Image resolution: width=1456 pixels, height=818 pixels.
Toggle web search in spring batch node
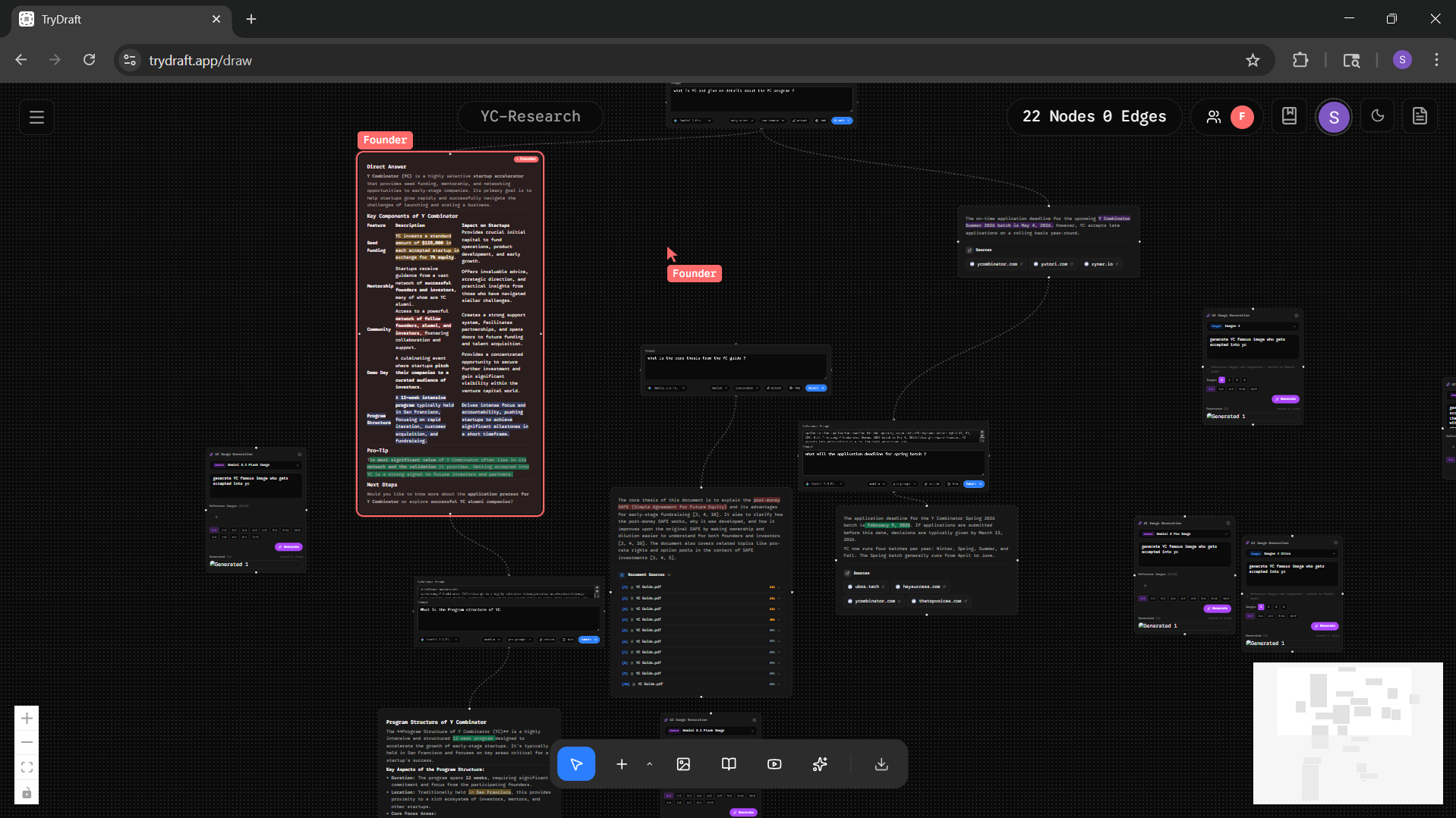(x=953, y=483)
